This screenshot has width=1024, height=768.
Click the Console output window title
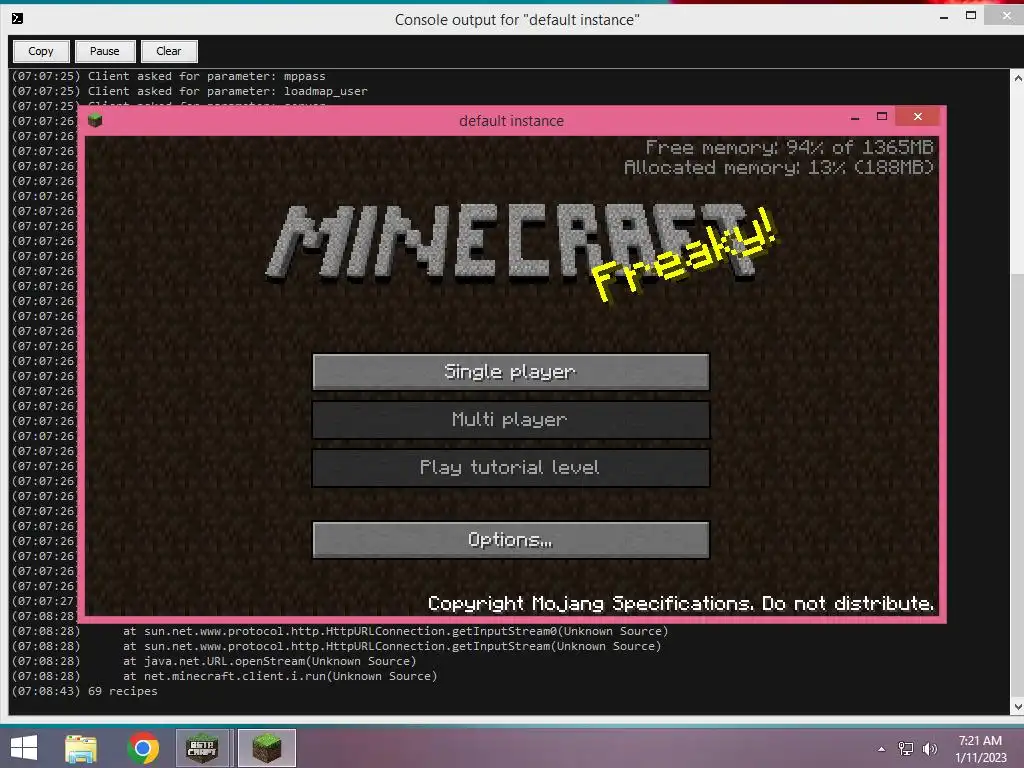(517, 20)
